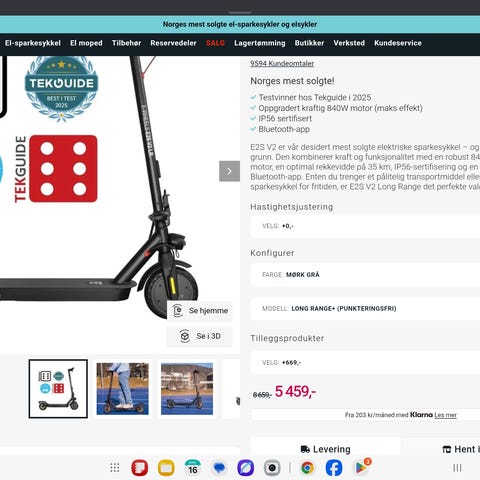
Task: Open Chrome from the taskbar
Action: (307, 468)
